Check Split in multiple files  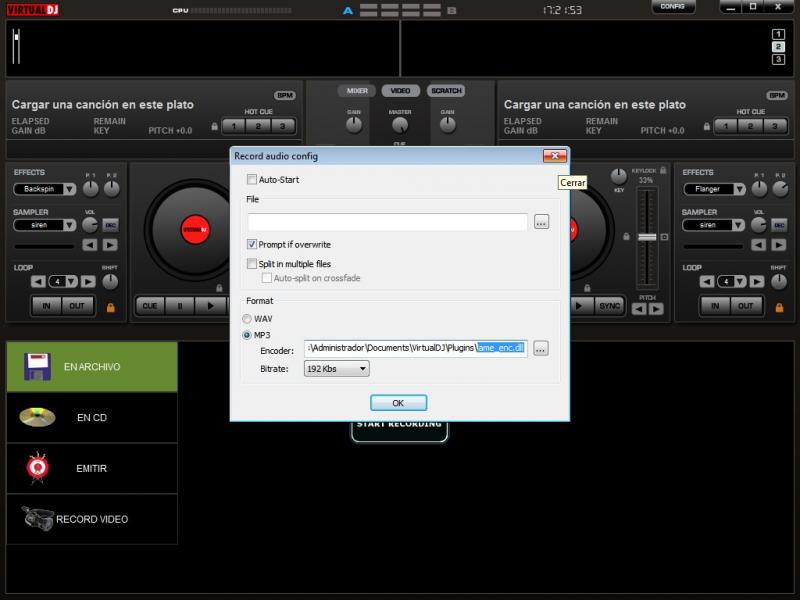click(252, 264)
